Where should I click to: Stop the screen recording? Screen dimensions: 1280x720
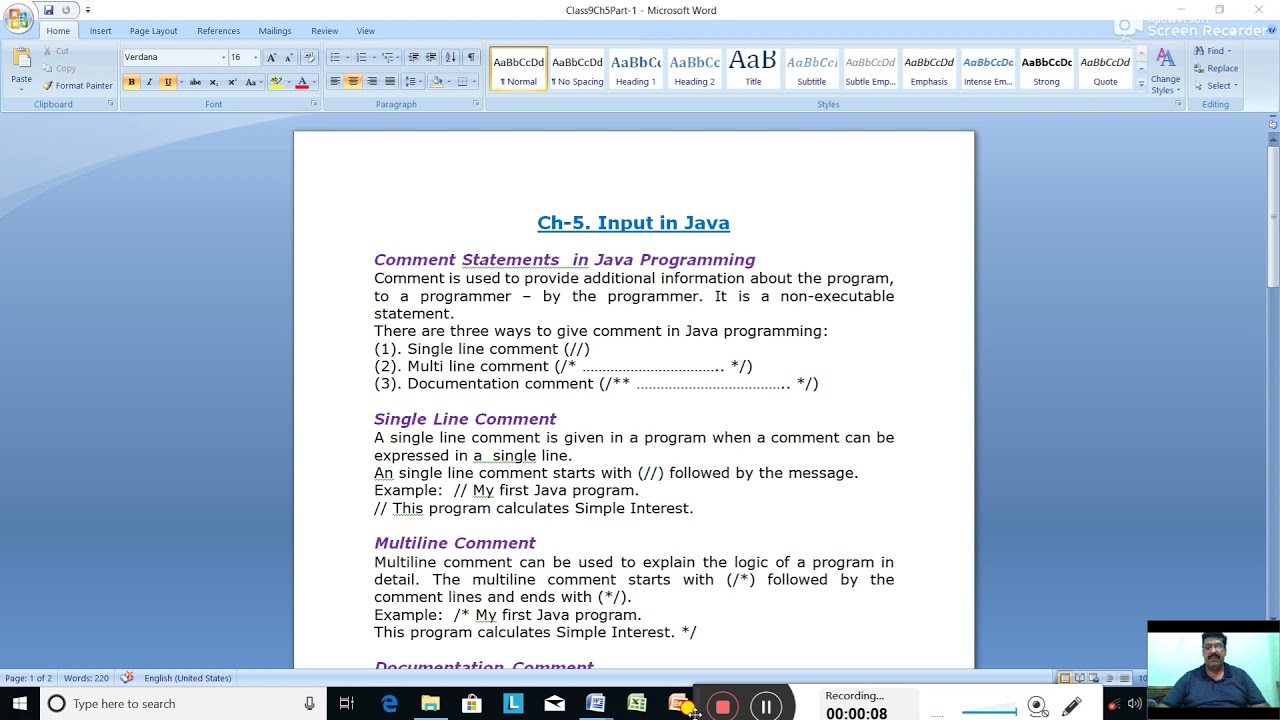click(723, 706)
